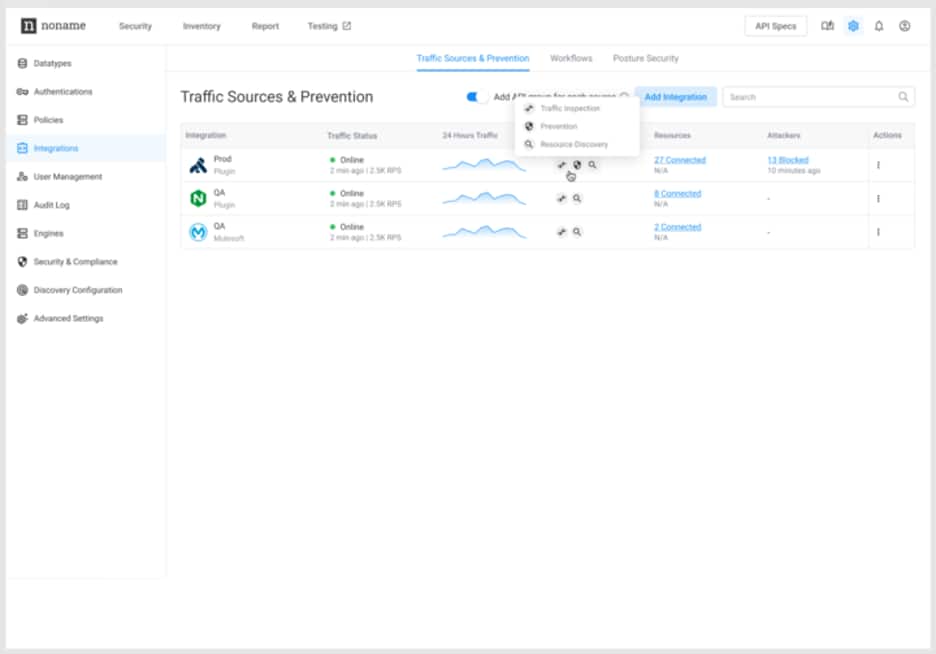Click the noname logo
The height and width of the screenshot is (654, 936).
click(x=56, y=26)
